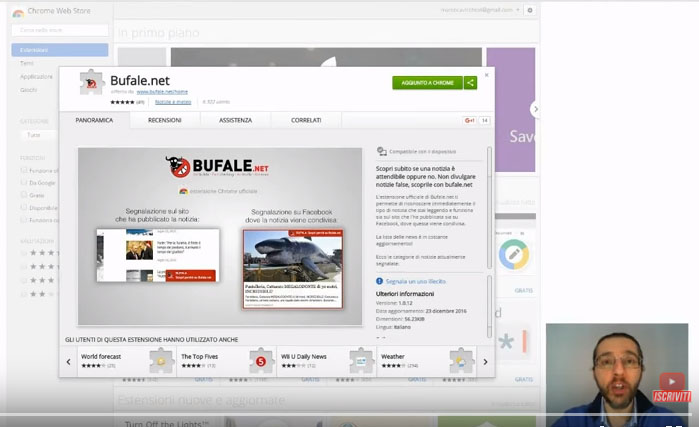Enable the Da Google filter checkbox
The image size is (699, 427).
(x=25, y=183)
